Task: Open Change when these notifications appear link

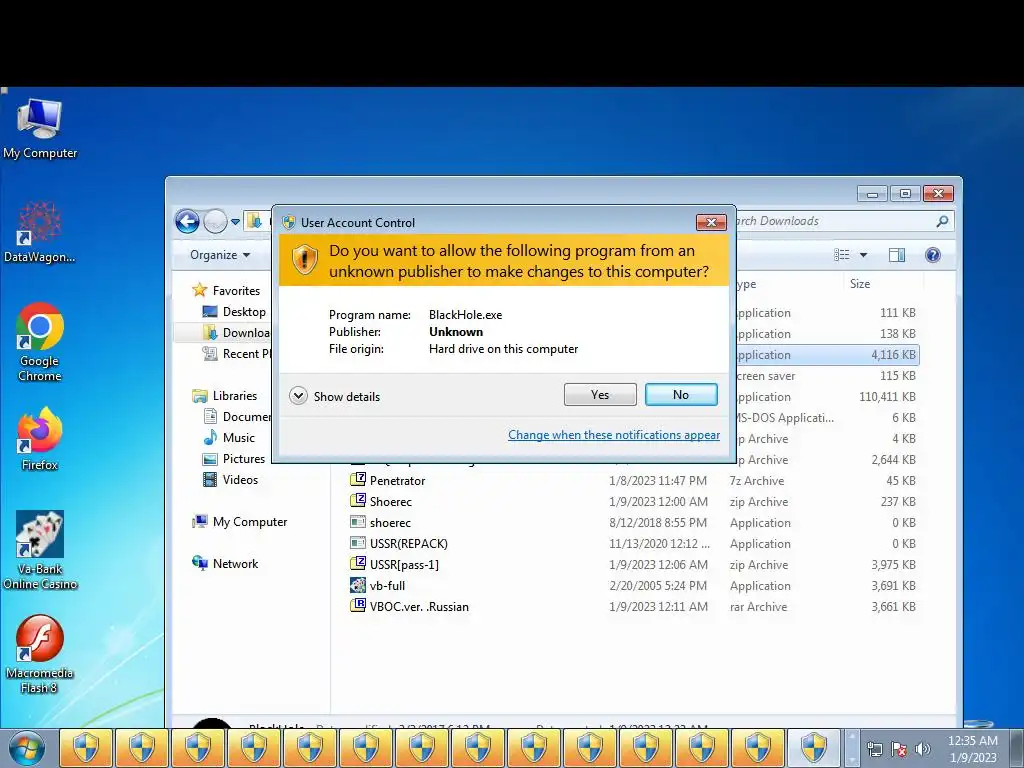Action: [x=614, y=435]
